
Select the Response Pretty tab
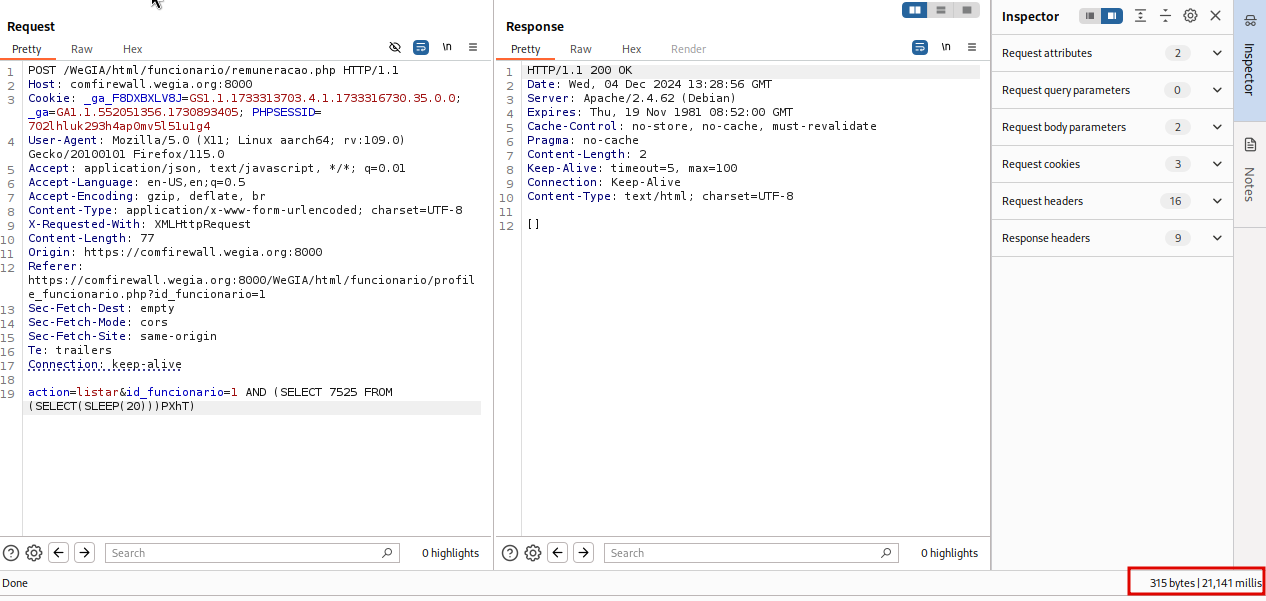click(x=526, y=49)
